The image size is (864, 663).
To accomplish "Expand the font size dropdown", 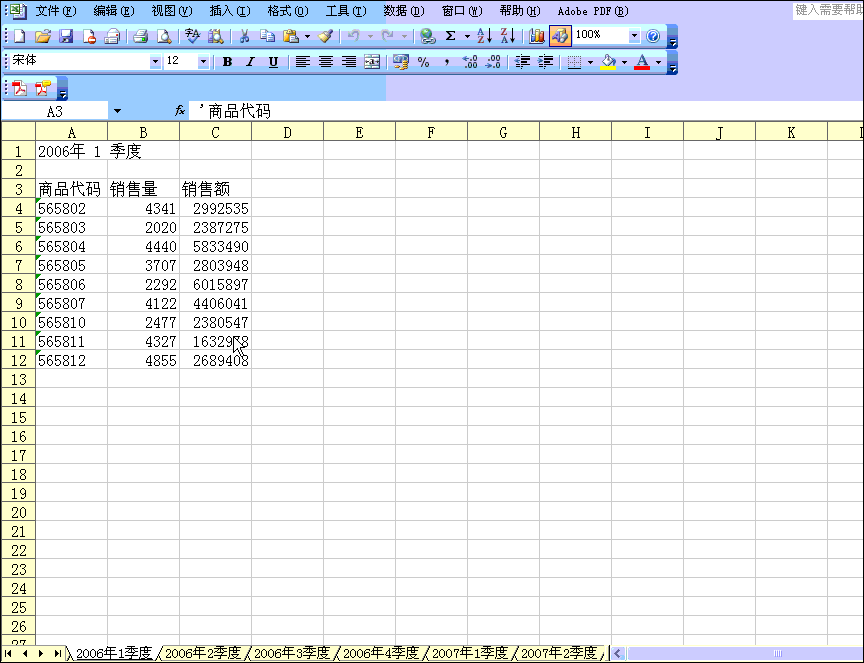I will point(203,62).
